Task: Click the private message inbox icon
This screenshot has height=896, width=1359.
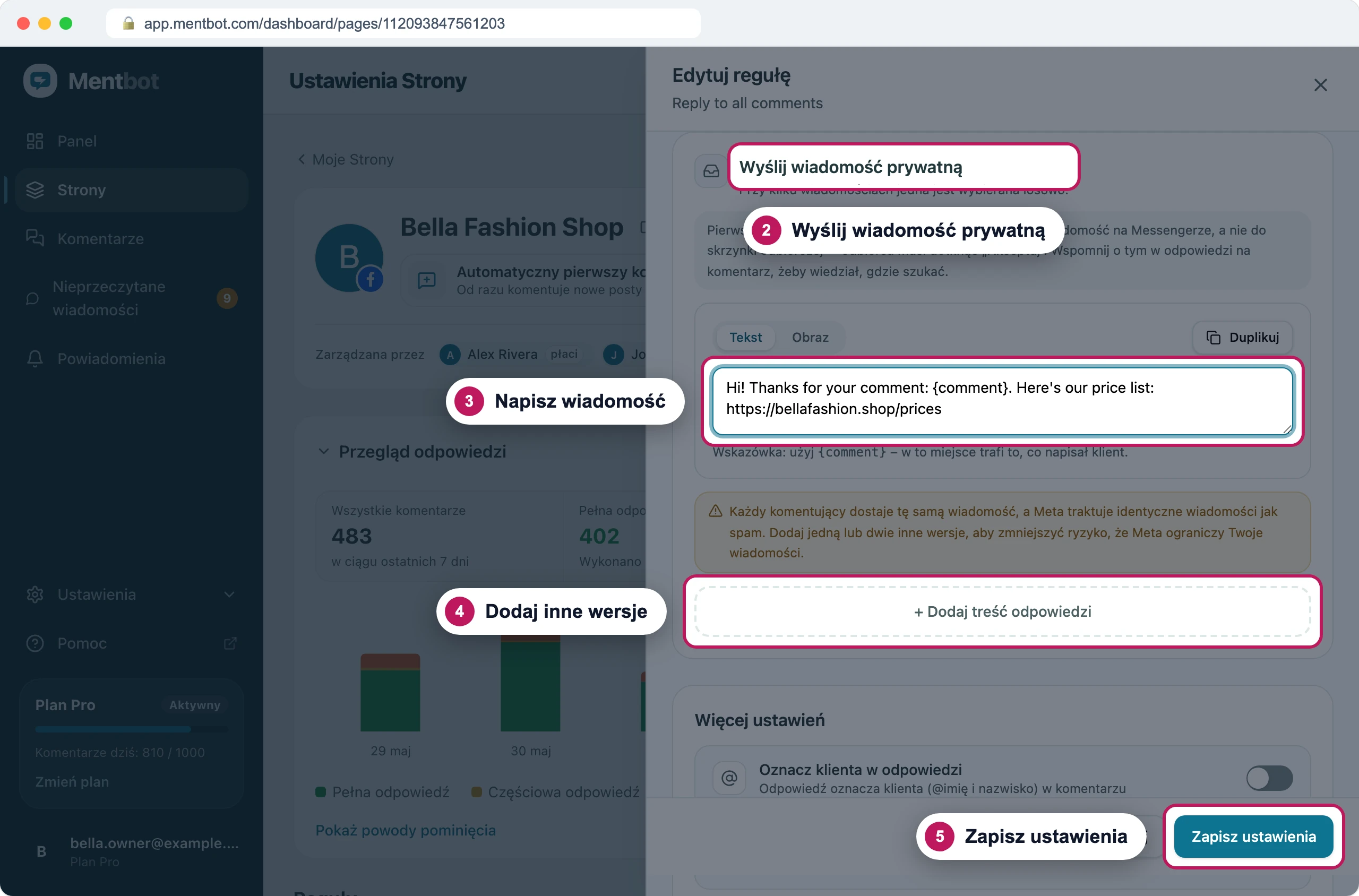Action: click(x=711, y=171)
